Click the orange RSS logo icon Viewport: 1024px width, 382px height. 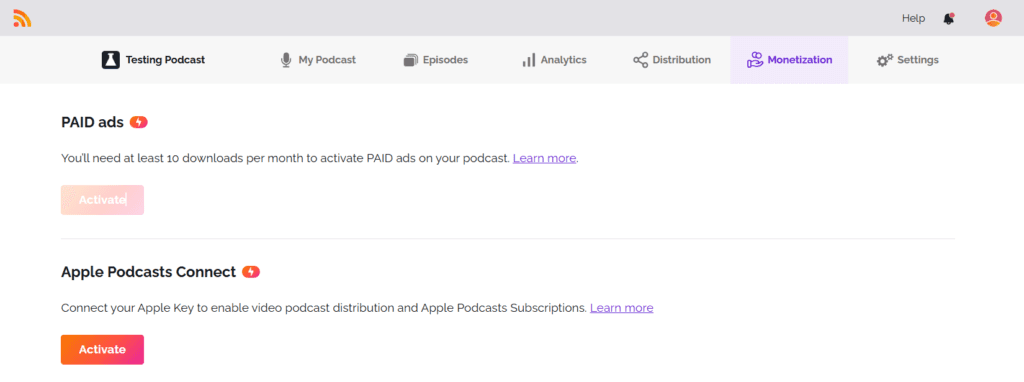pos(22,18)
